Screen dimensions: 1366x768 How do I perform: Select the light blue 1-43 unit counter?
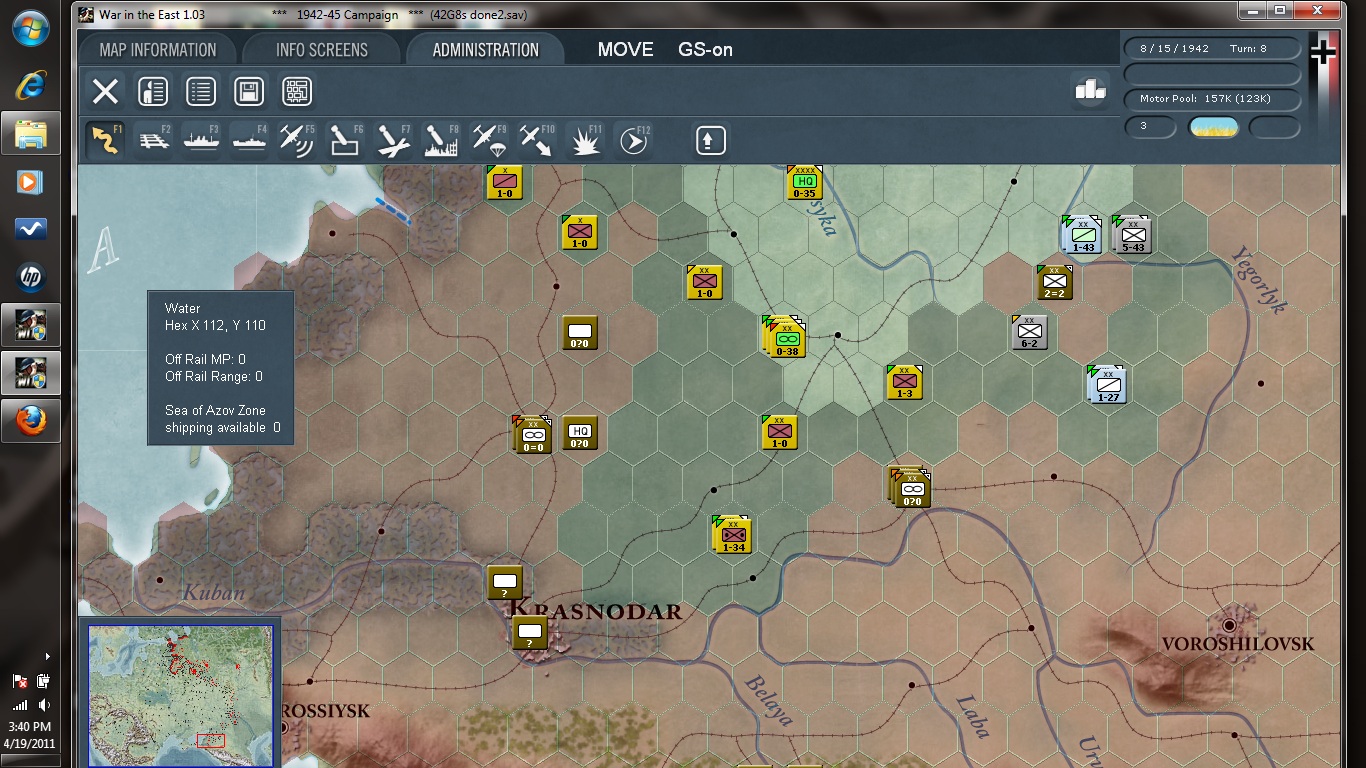1082,234
